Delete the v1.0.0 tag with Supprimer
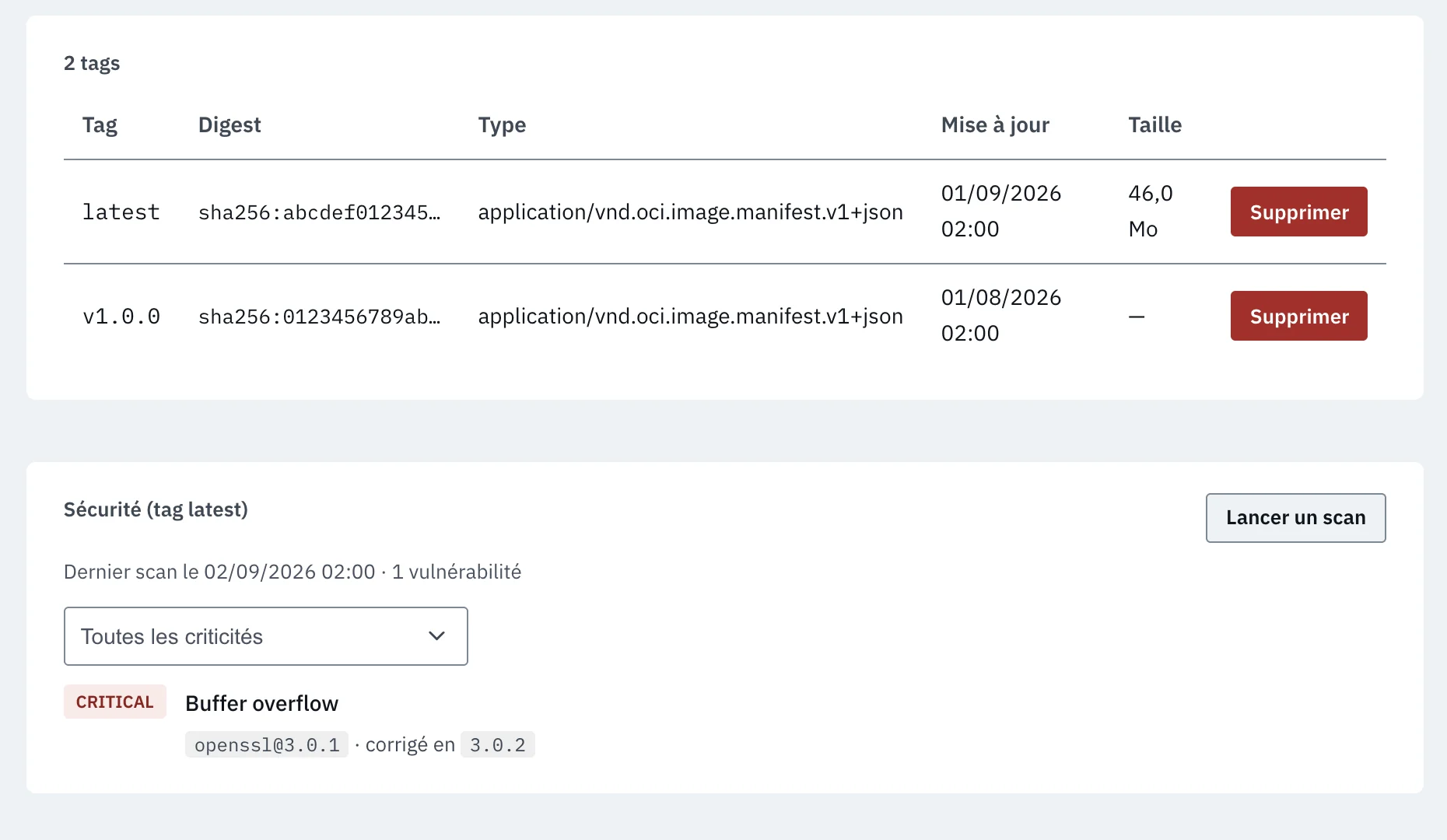Image resolution: width=1447 pixels, height=840 pixels. pos(1298,316)
